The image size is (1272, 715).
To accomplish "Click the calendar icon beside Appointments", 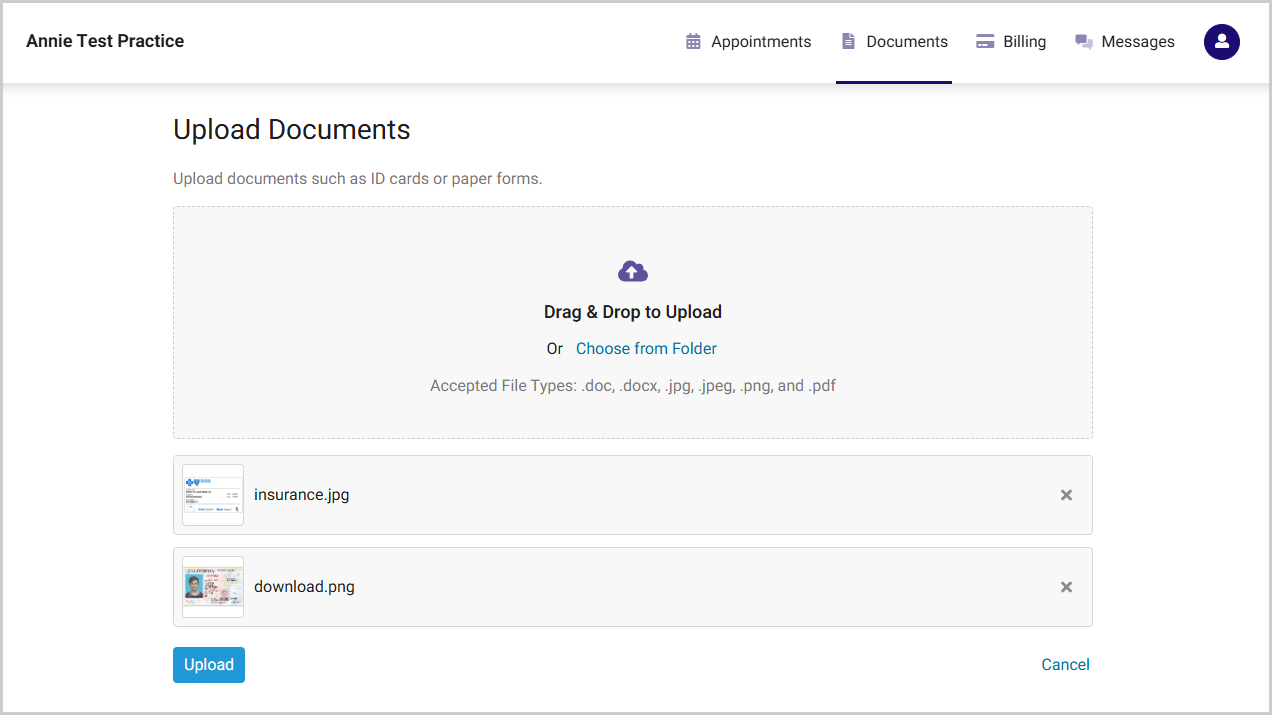I will click(693, 42).
